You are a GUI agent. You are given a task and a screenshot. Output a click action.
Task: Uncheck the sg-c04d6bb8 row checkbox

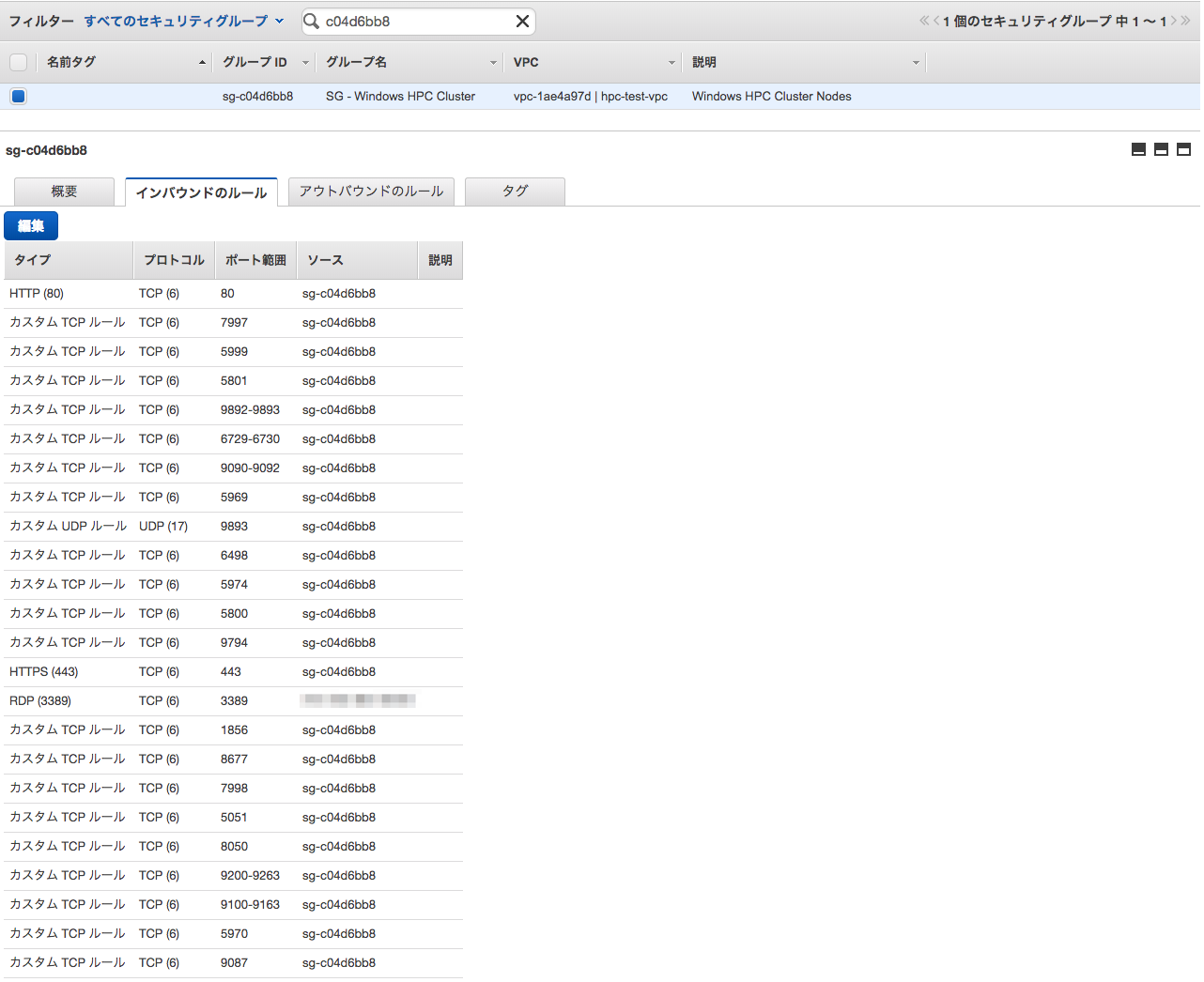(18, 96)
